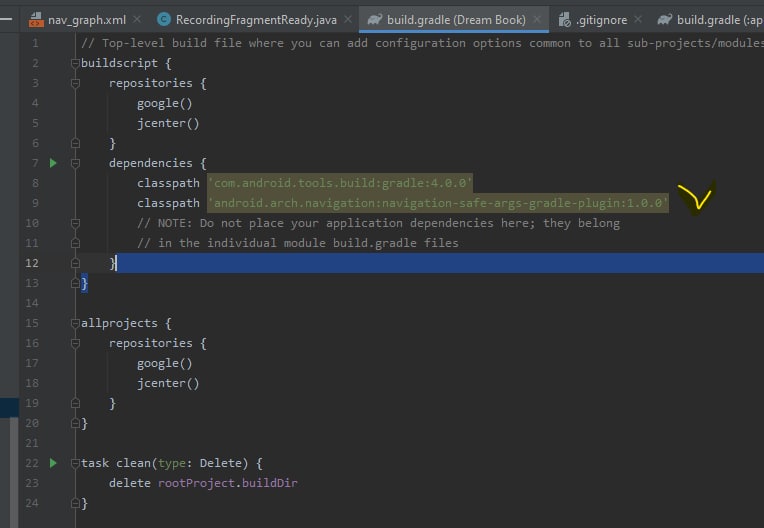This screenshot has width=764, height=528.
Task: Close the .gitignore tab
Action: click(x=638, y=19)
